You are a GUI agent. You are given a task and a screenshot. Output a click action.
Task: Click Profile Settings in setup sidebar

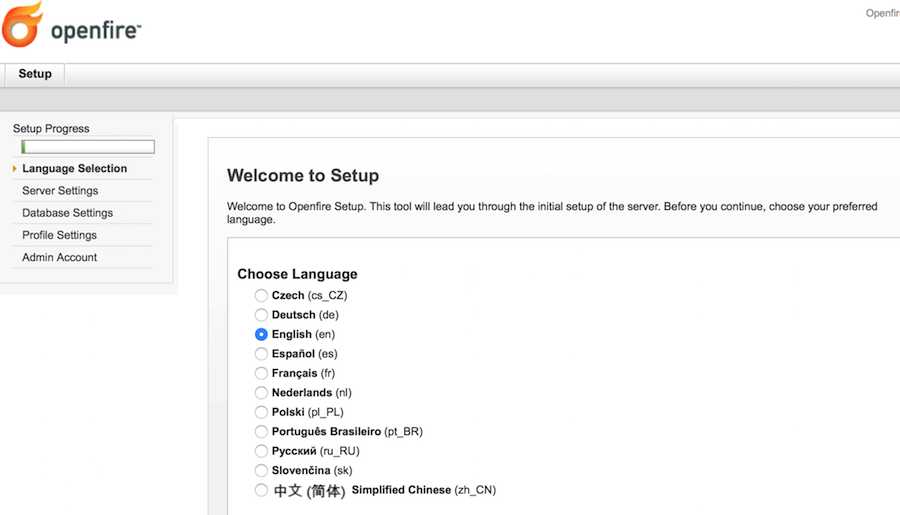click(x=59, y=235)
